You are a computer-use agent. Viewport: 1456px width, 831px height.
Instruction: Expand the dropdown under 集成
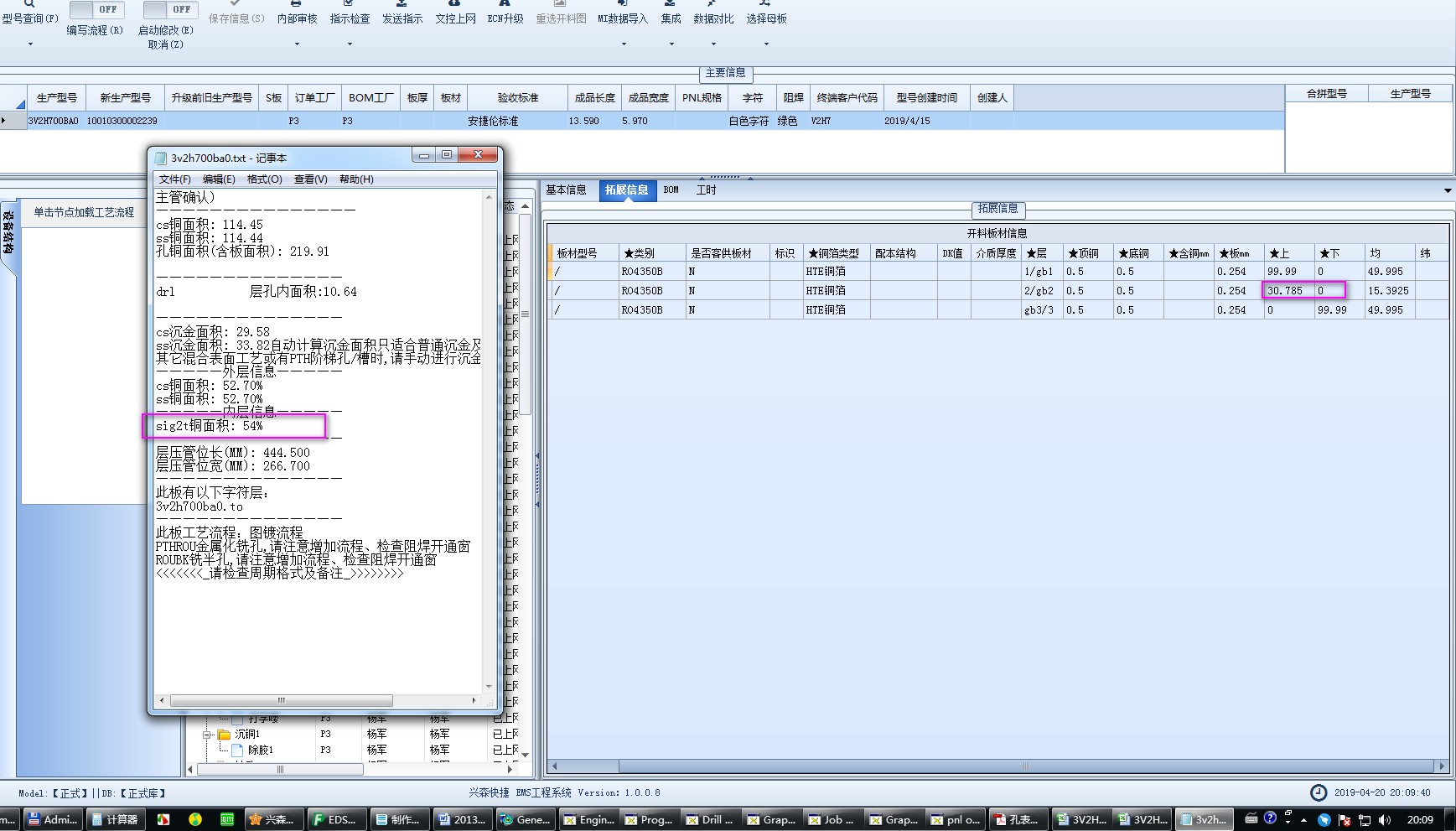coord(671,44)
